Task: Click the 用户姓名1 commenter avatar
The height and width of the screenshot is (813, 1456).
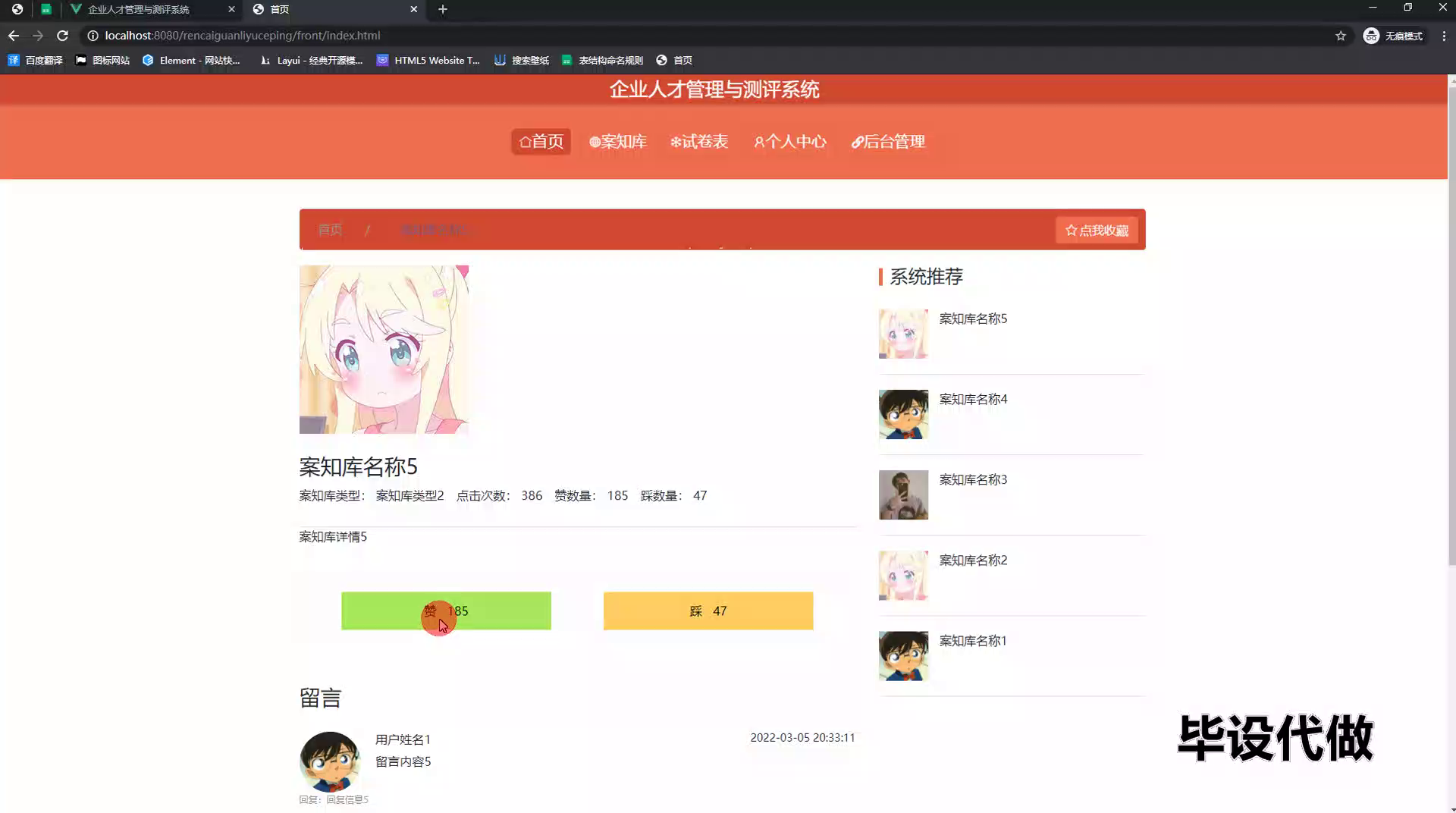Action: pyautogui.click(x=329, y=761)
